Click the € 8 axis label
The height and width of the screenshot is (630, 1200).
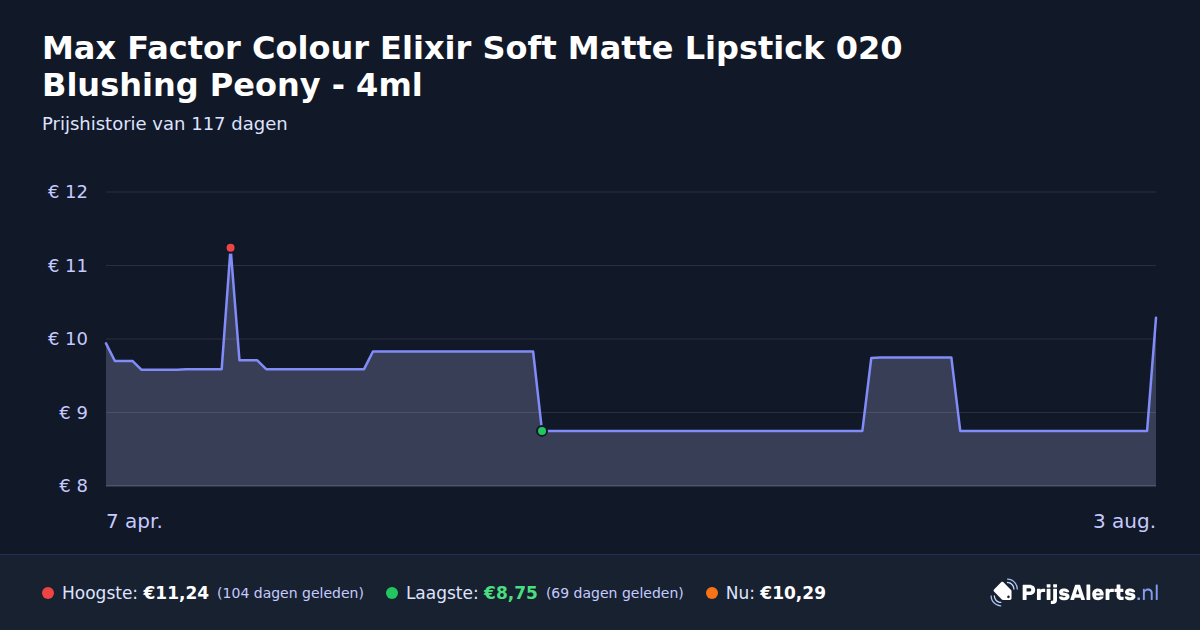(x=68, y=486)
